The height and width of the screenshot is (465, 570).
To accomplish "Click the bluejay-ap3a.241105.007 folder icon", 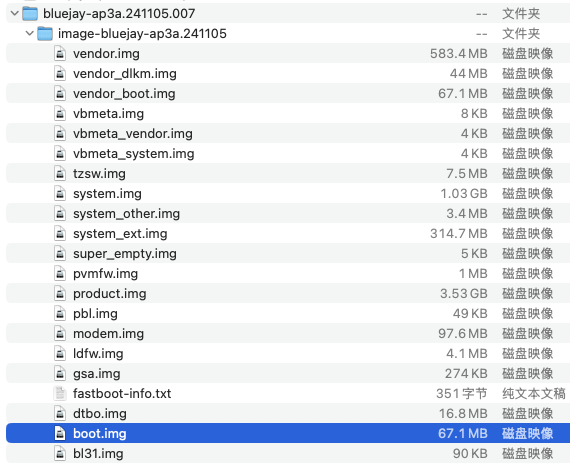I will [30, 13].
